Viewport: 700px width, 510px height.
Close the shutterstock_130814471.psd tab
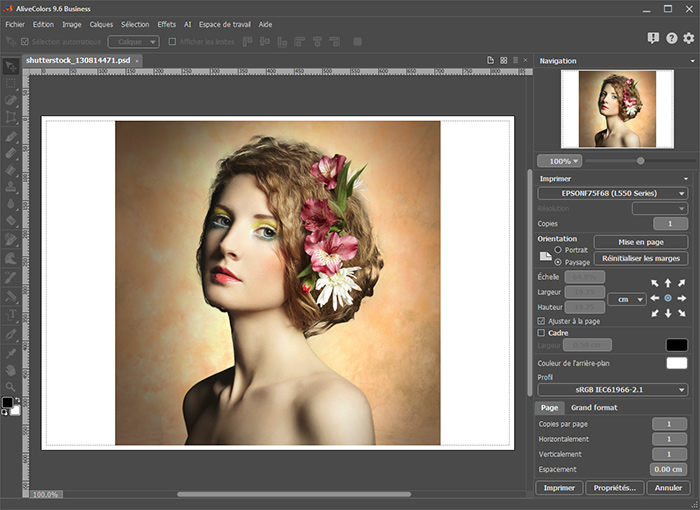tap(137, 61)
